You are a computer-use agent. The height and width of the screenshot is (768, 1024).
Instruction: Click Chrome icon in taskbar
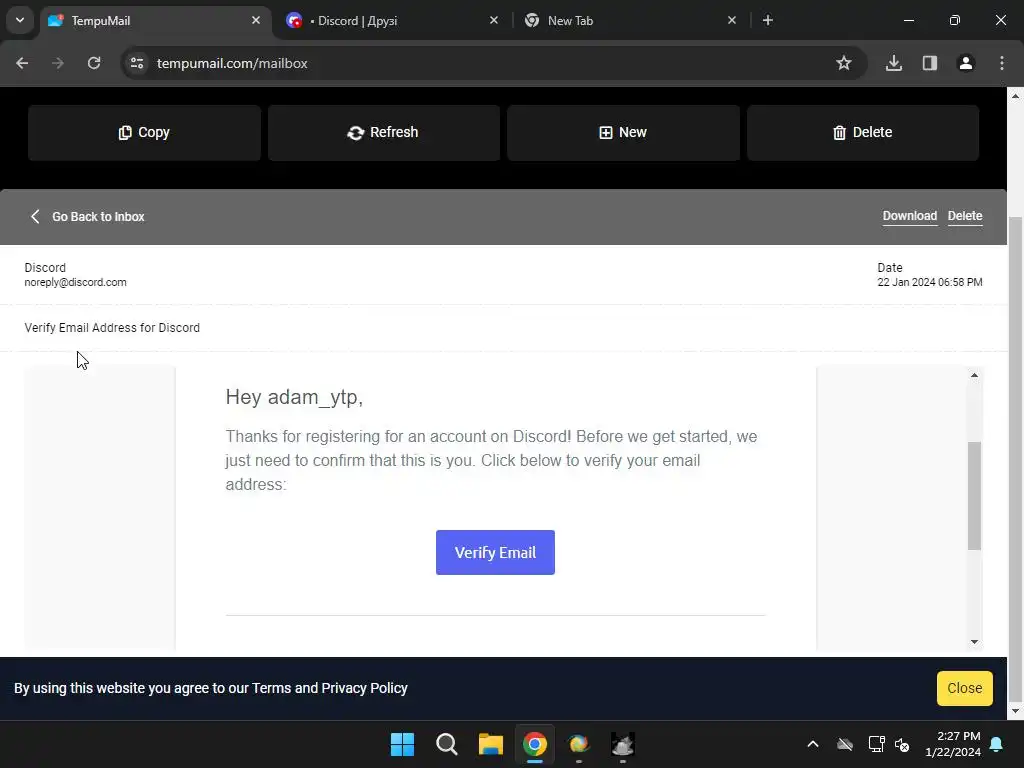[x=535, y=744]
